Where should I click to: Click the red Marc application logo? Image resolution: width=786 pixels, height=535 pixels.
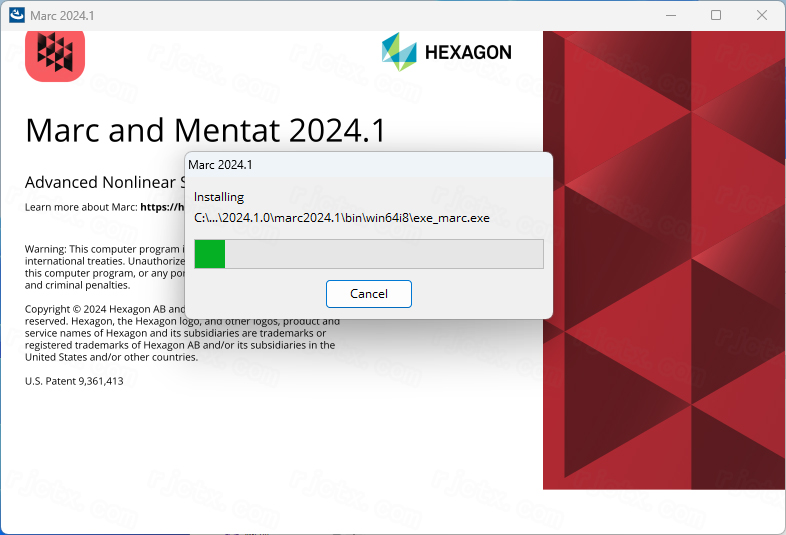[x=55, y=56]
